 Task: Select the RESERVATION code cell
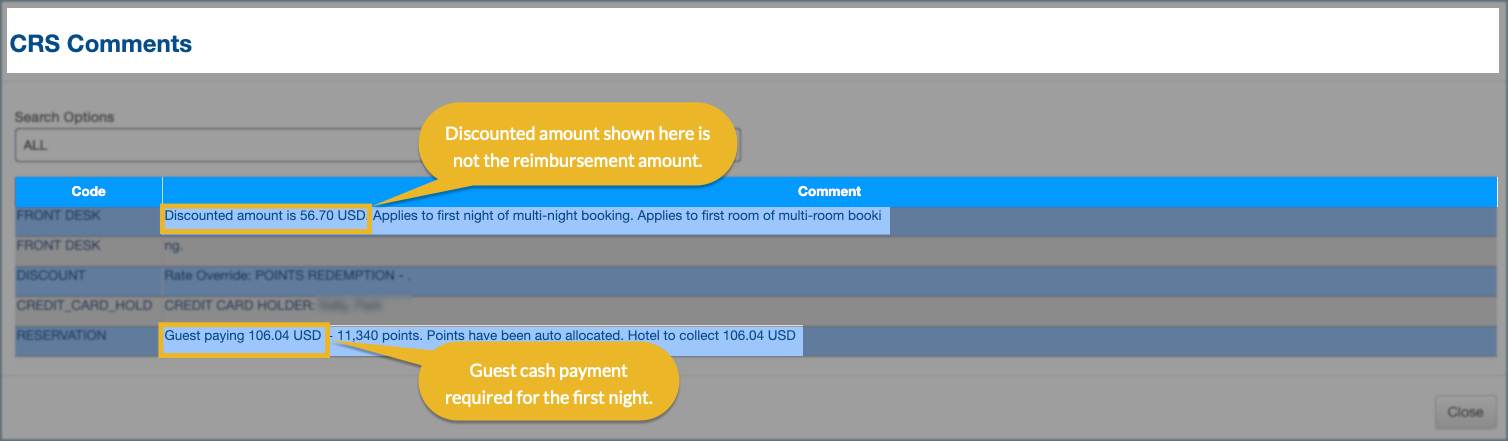coord(61,336)
